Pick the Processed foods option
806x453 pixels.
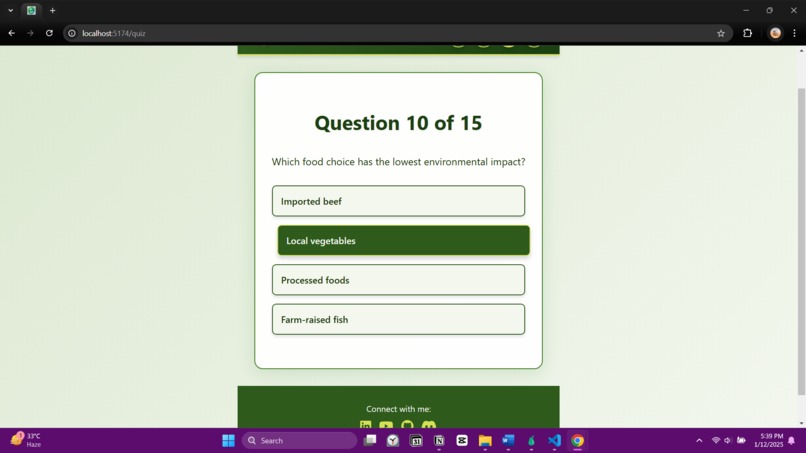(x=398, y=280)
